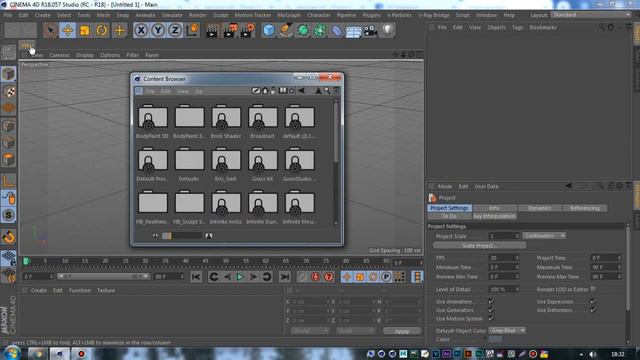The height and width of the screenshot is (360, 640).
Task: Switch to Project Settings tab
Action: 449,208
